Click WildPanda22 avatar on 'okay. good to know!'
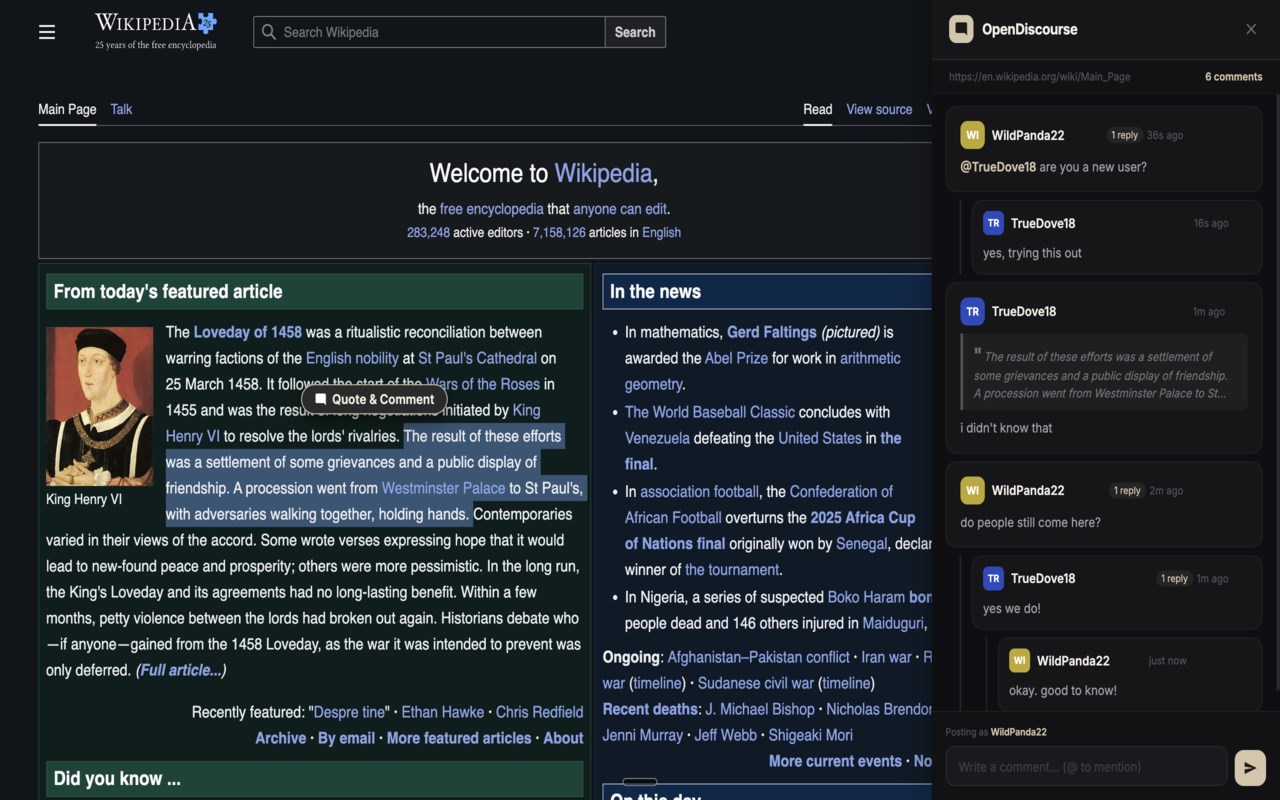The width and height of the screenshot is (1280, 800). 1019,660
